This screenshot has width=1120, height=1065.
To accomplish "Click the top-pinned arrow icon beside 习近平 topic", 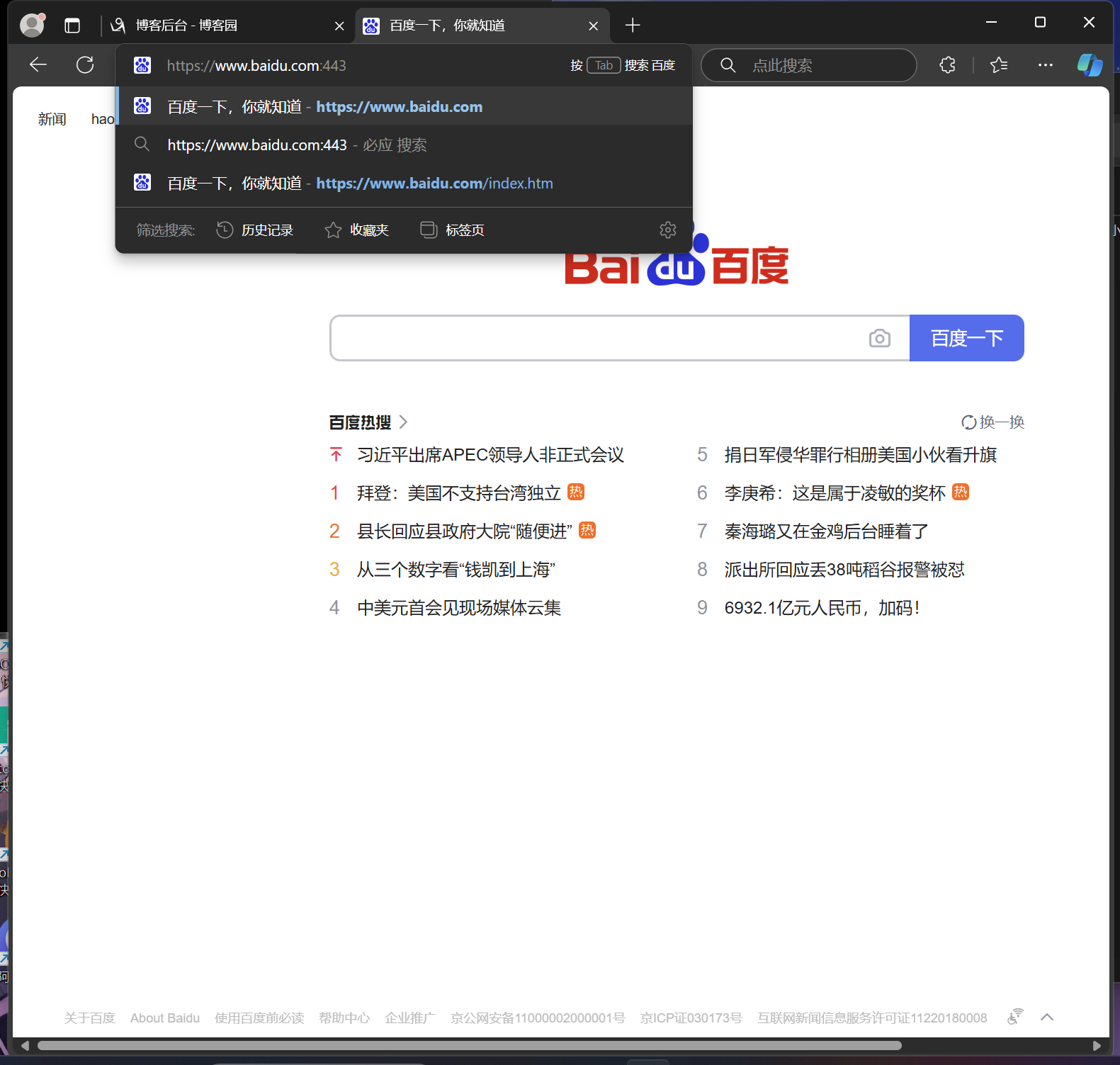I will pos(336,455).
